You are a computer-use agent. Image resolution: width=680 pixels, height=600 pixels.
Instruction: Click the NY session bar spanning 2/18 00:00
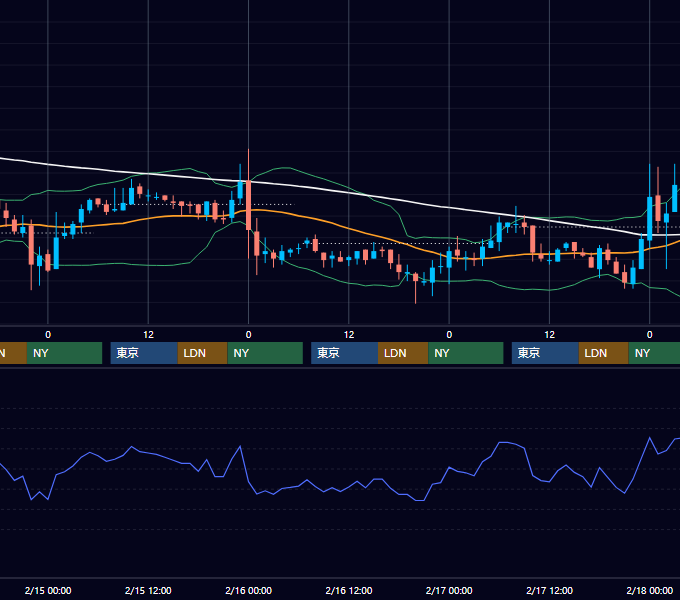(x=654, y=353)
